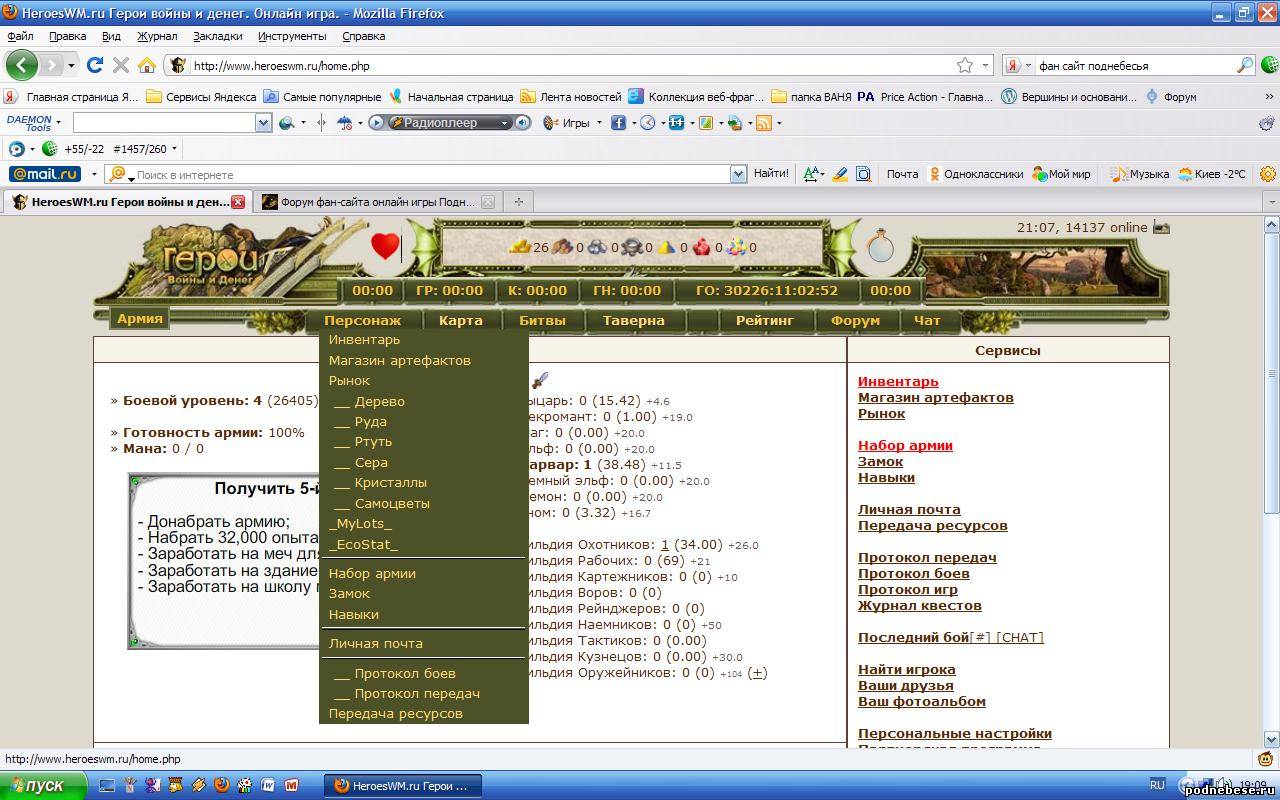Expand the address bar history dropdown
The image size is (1280, 800).
(985, 65)
